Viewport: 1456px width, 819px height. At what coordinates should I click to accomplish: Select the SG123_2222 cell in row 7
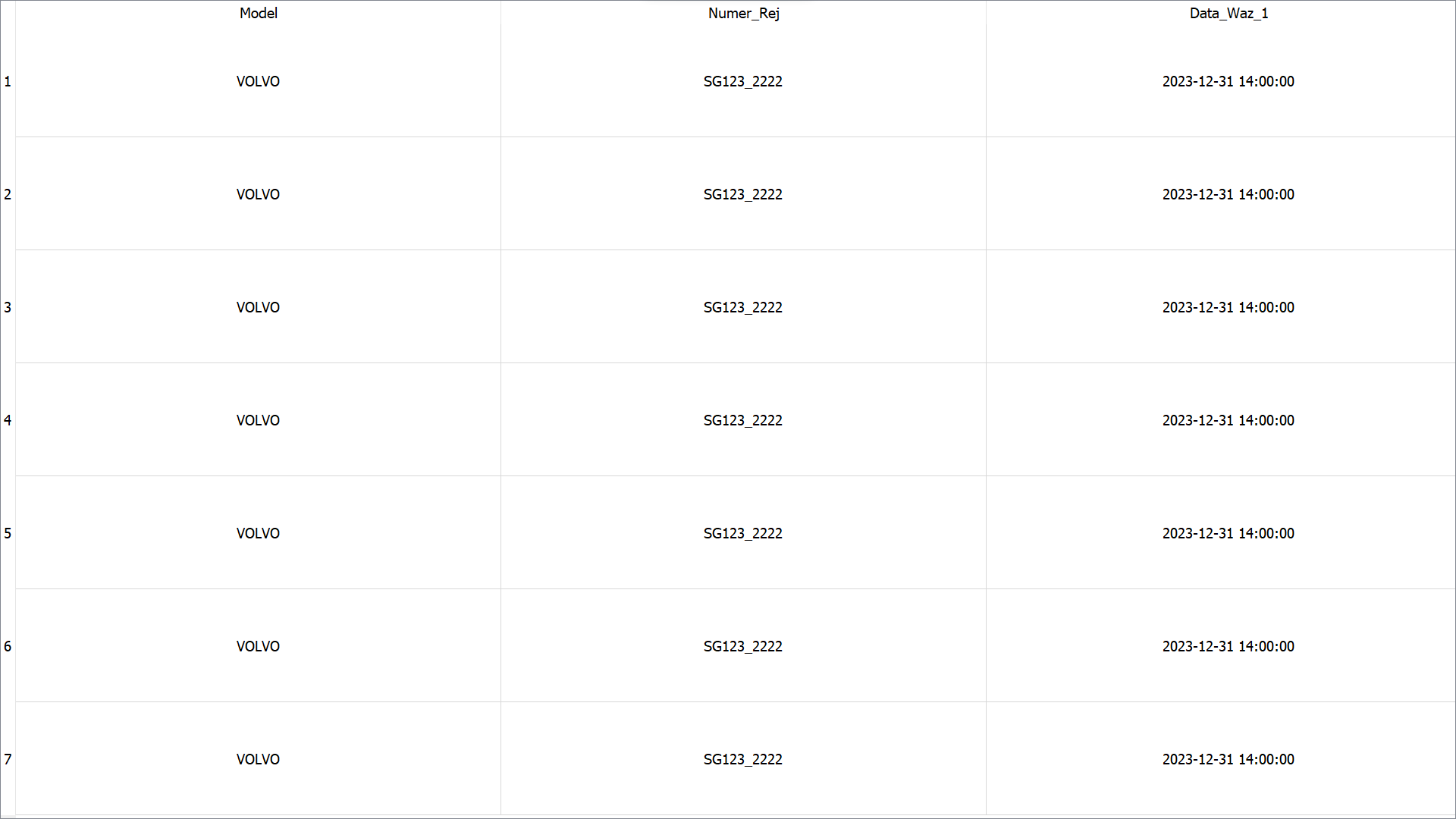[743, 759]
